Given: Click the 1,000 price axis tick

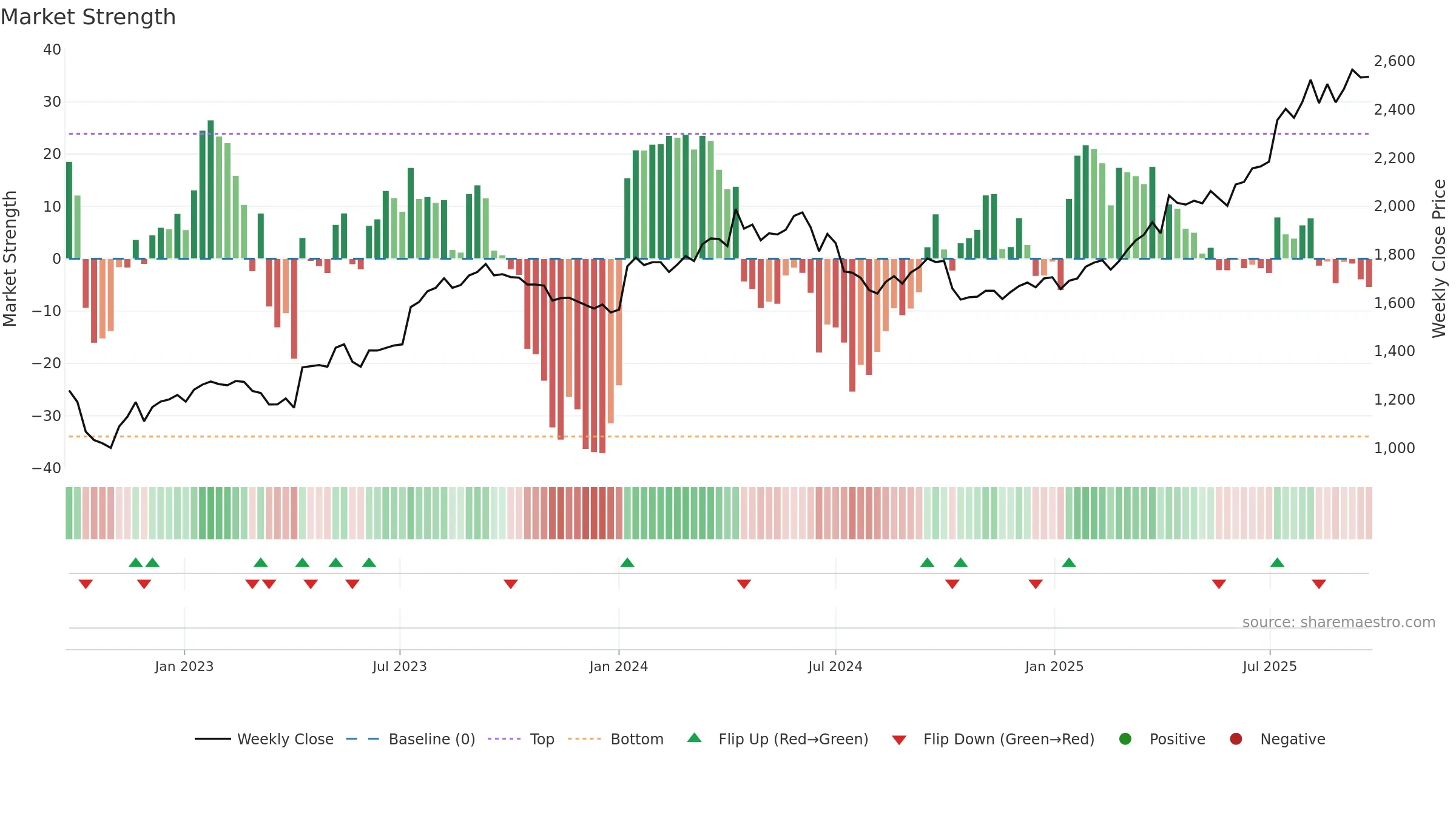Looking at the screenshot, I should 1395,448.
